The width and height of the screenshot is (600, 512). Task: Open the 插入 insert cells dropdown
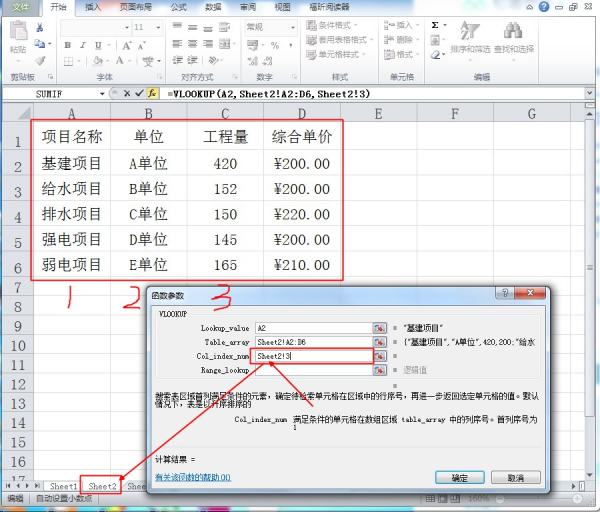click(401, 25)
